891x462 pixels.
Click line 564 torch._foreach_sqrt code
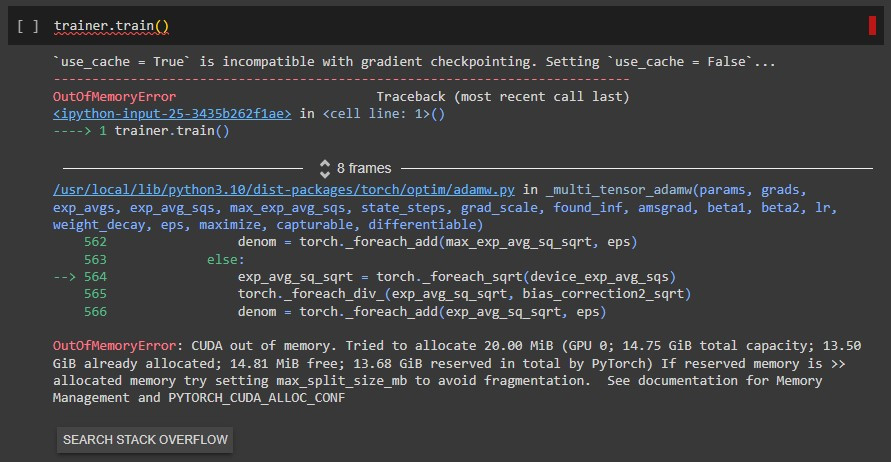456,277
